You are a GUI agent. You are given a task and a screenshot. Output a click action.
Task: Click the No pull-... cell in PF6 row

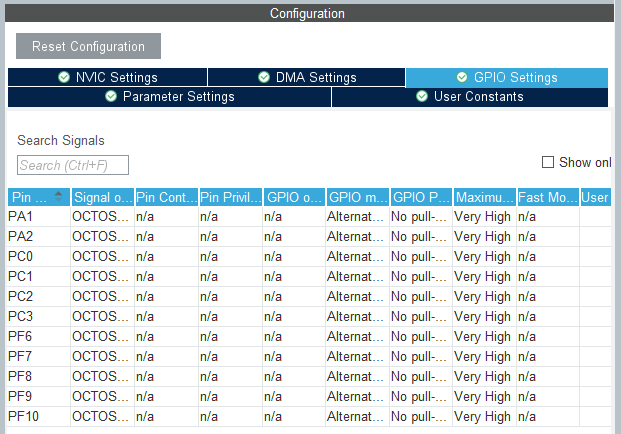pyautogui.click(x=419, y=337)
